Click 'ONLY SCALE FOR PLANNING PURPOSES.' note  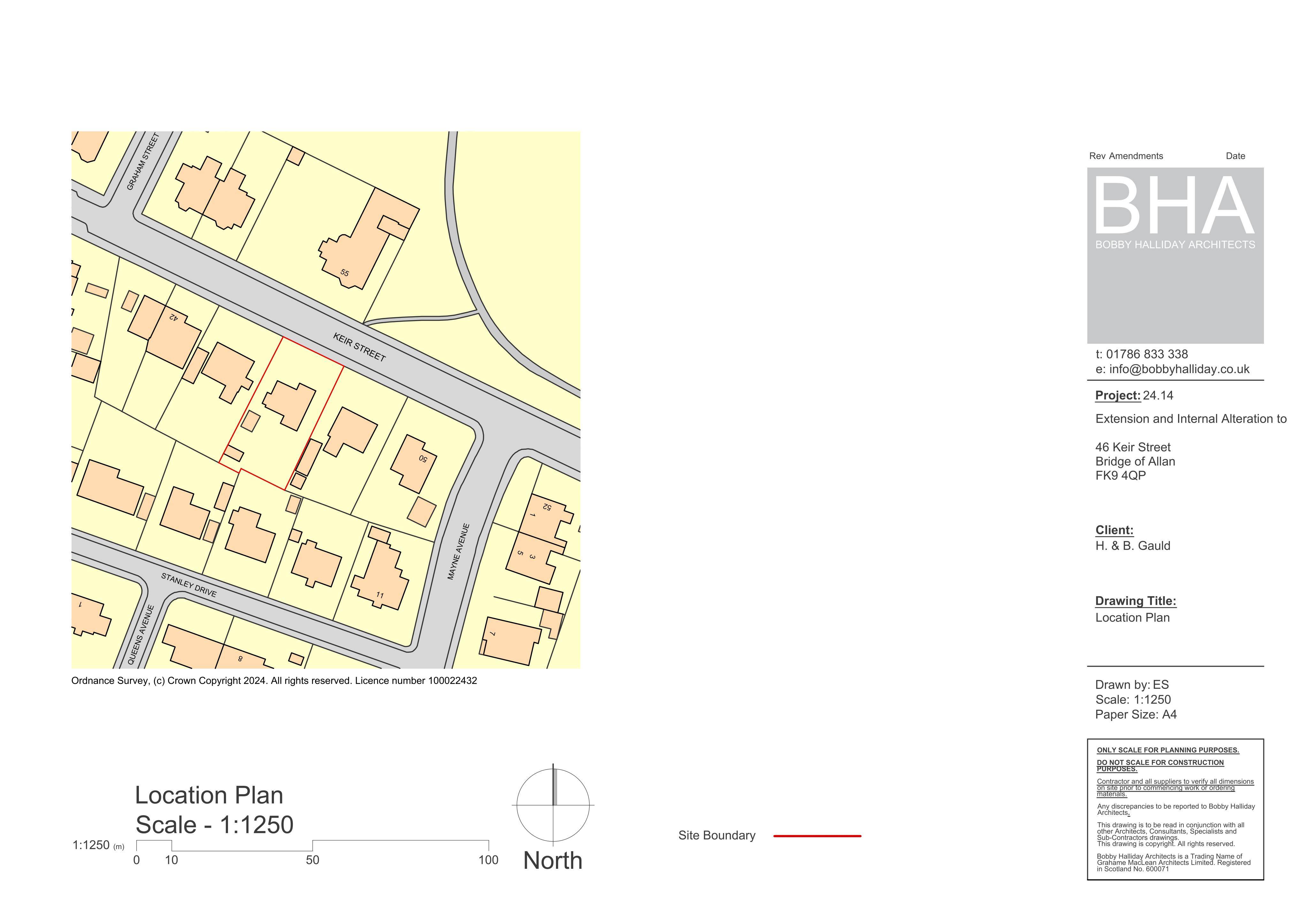pos(1168,750)
